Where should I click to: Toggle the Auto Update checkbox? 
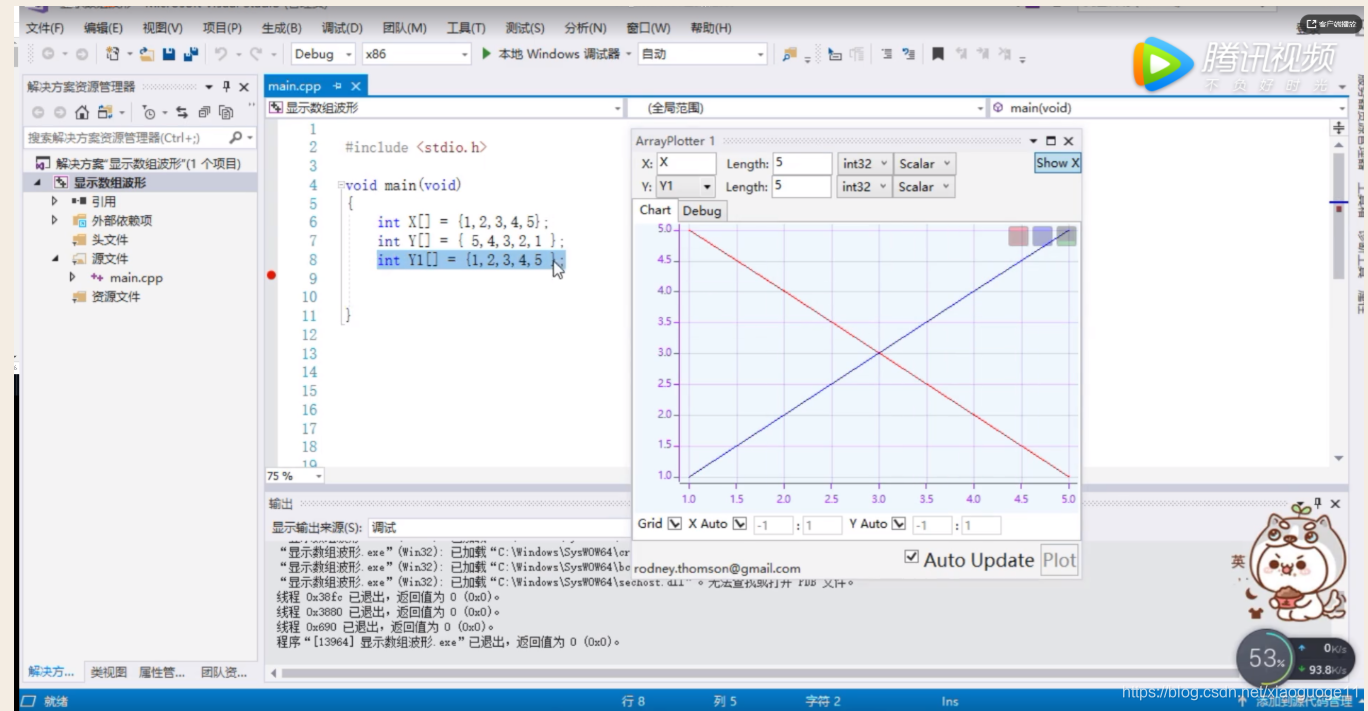pos(911,557)
